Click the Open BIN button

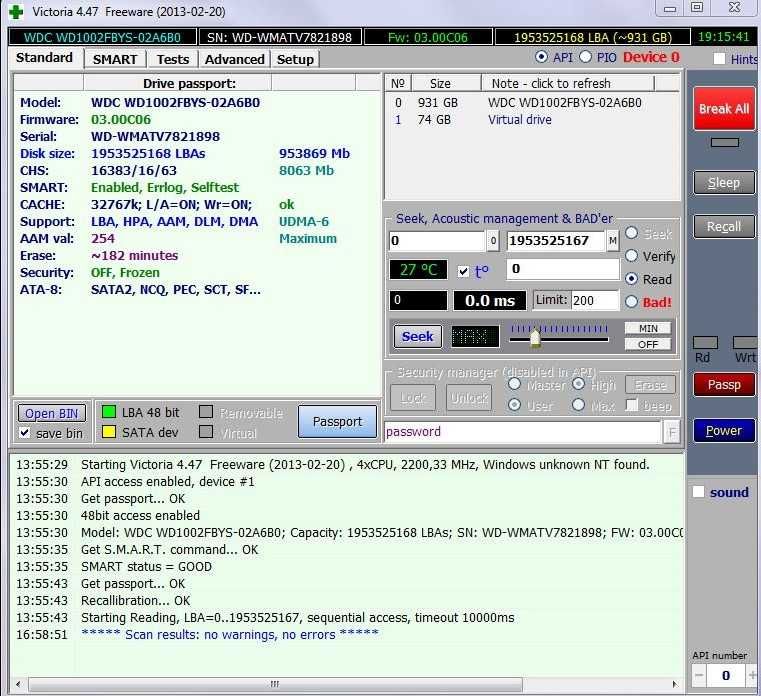pos(51,413)
